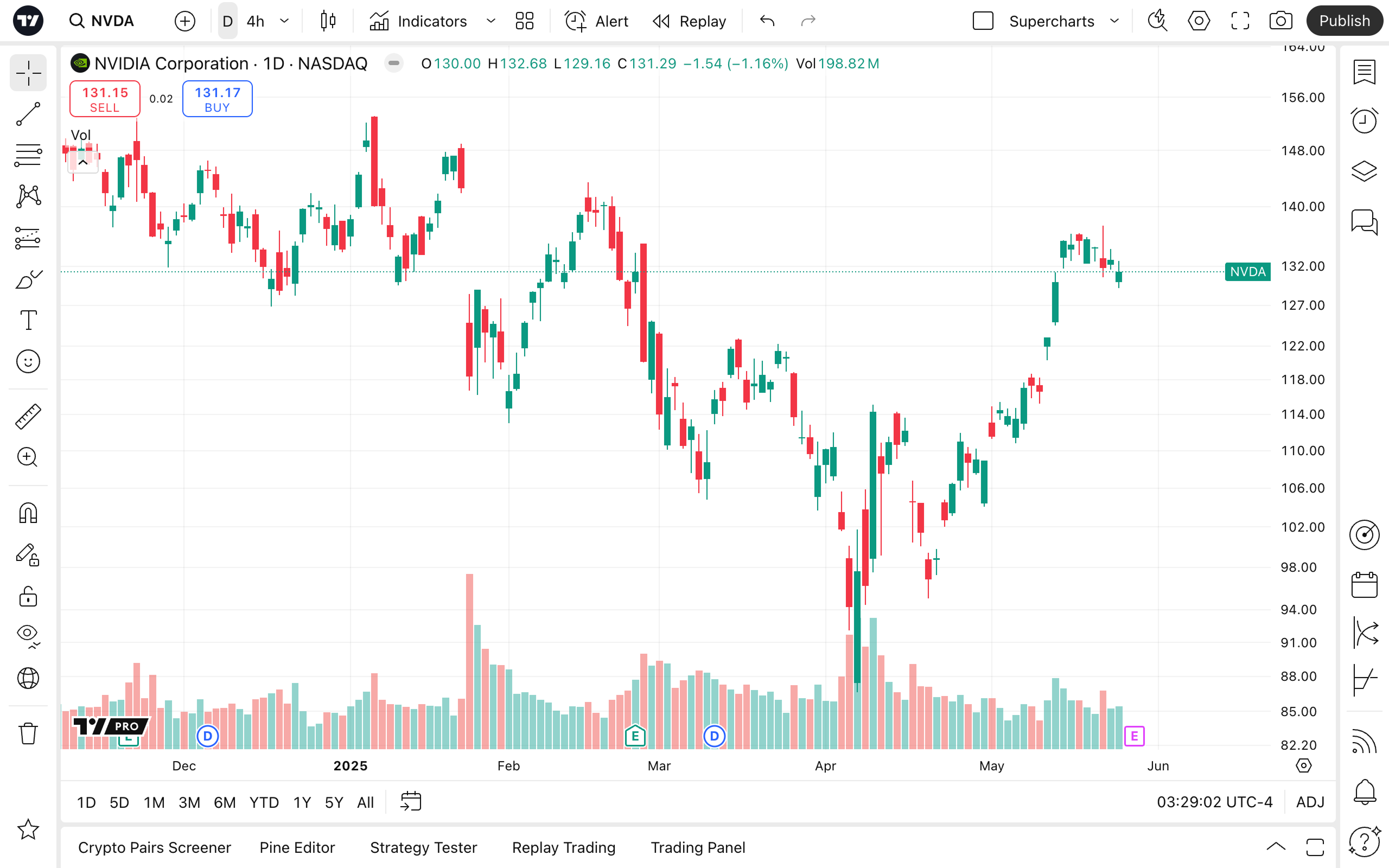Expand the time interval dropdown arrow
Viewport: 1389px width, 868px height.
(284, 21)
